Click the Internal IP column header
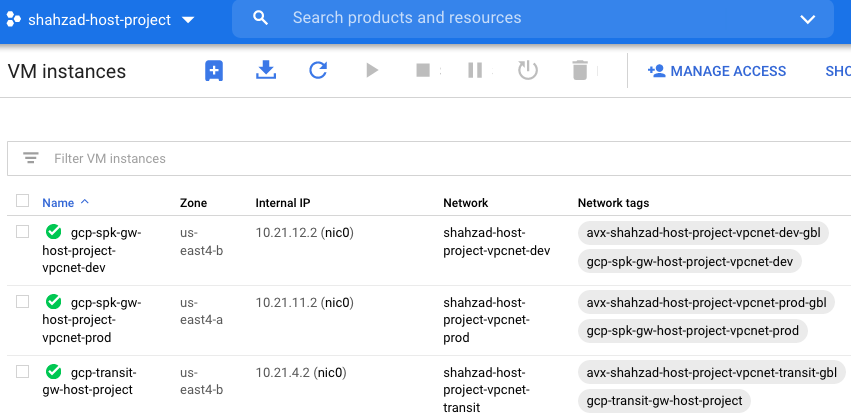This screenshot has height=419, width=851. point(283,203)
